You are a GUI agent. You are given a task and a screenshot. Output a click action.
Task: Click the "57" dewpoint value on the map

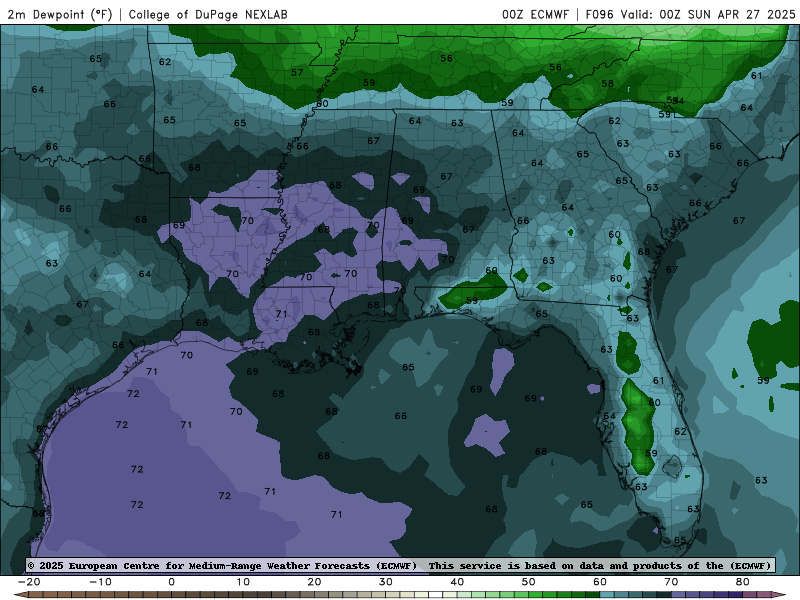click(297, 72)
